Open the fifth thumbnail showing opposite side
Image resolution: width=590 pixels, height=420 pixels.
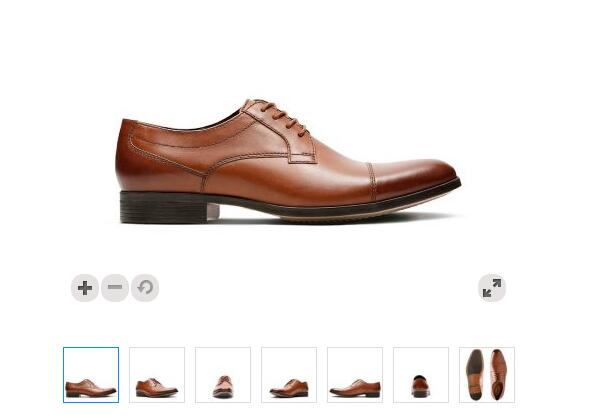355,375
